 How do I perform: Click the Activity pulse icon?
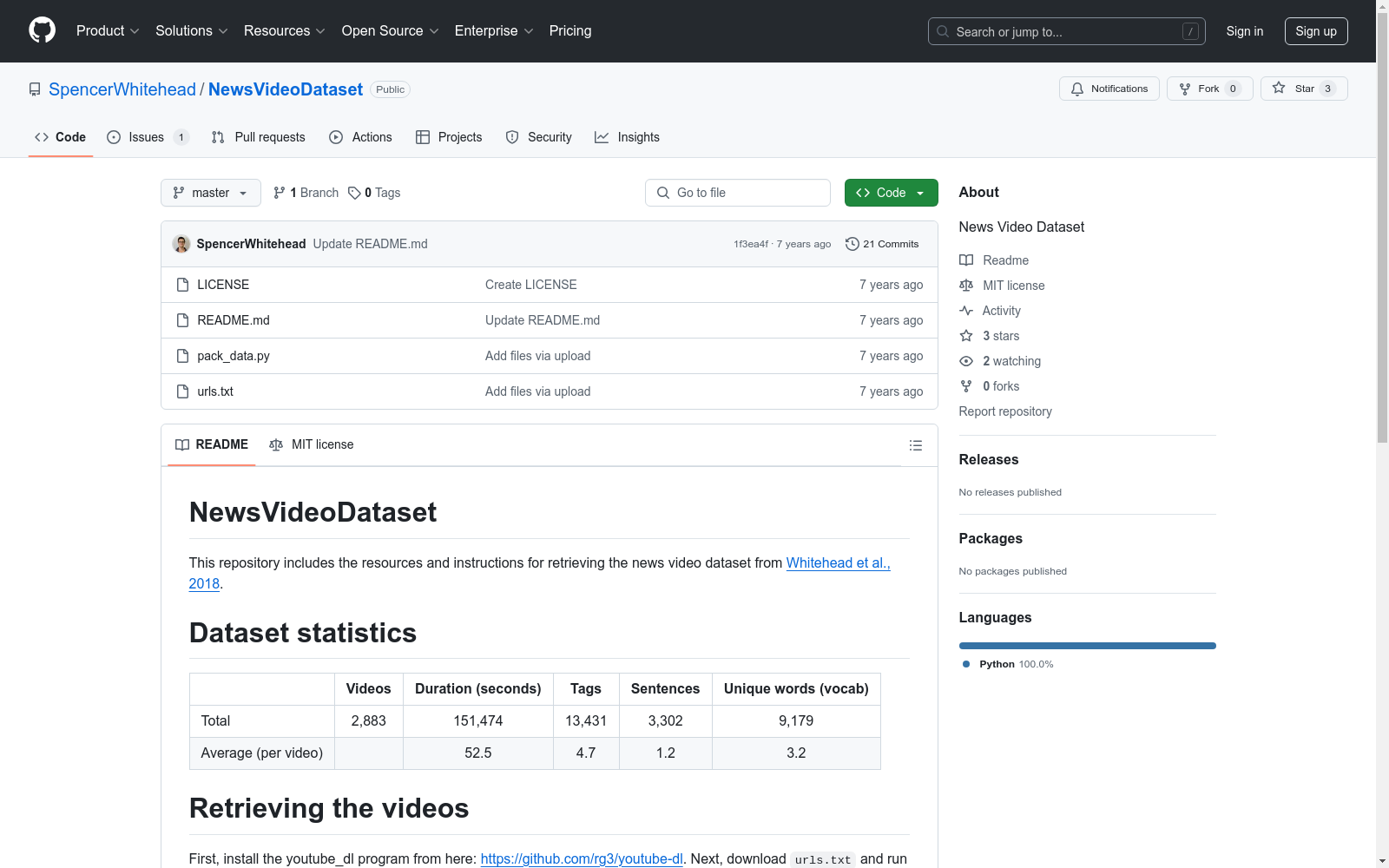(x=966, y=311)
